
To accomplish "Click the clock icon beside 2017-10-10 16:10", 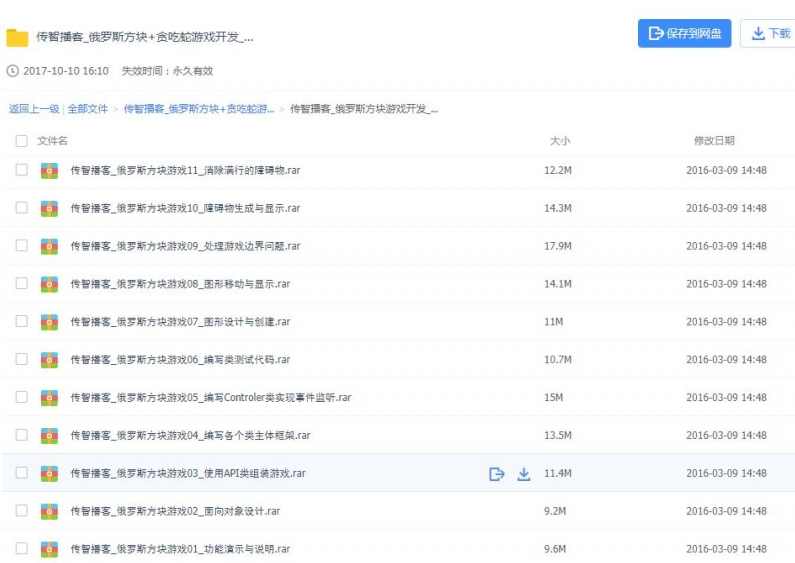I will click(x=13, y=71).
